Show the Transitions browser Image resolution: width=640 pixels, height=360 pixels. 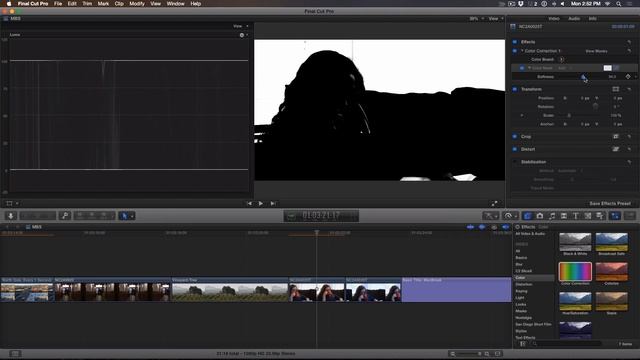tap(564, 216)
